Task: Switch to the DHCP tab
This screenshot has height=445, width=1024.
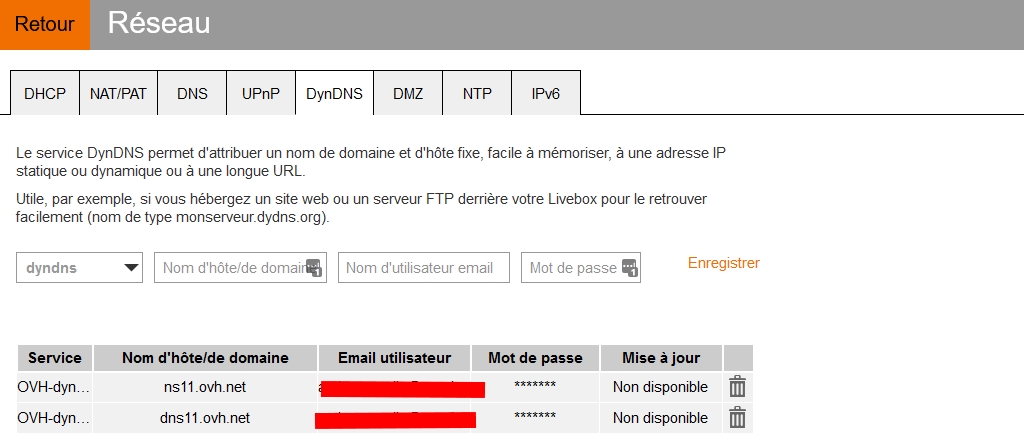Action: coord(45,94)
